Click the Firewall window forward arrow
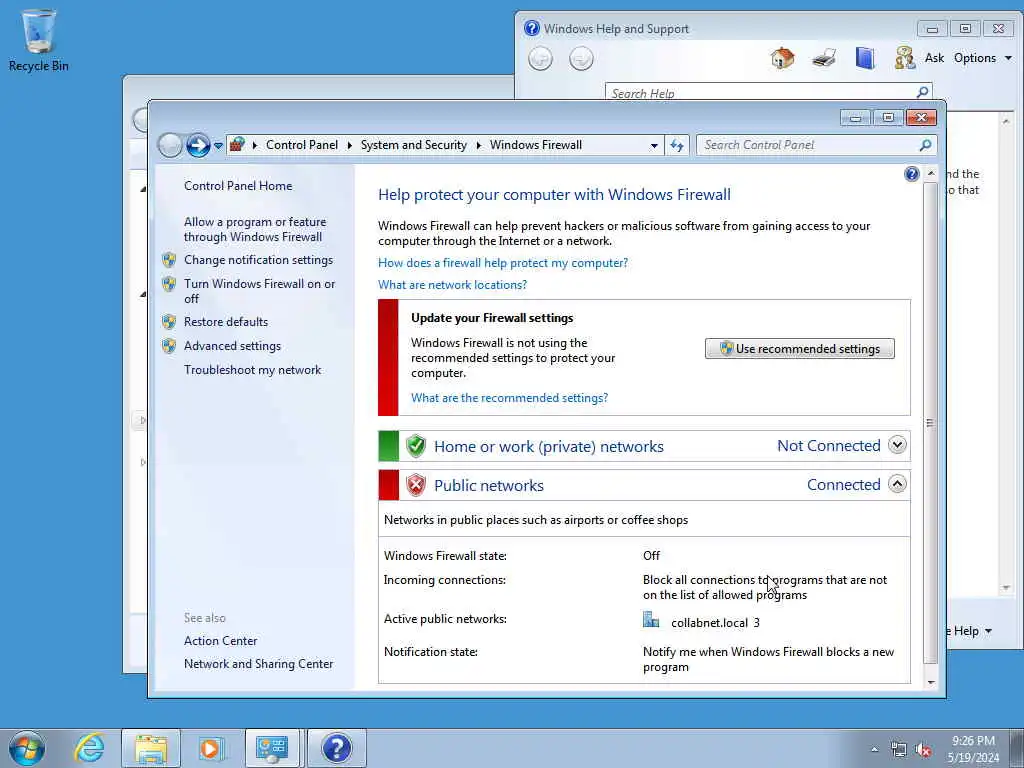 198,145
